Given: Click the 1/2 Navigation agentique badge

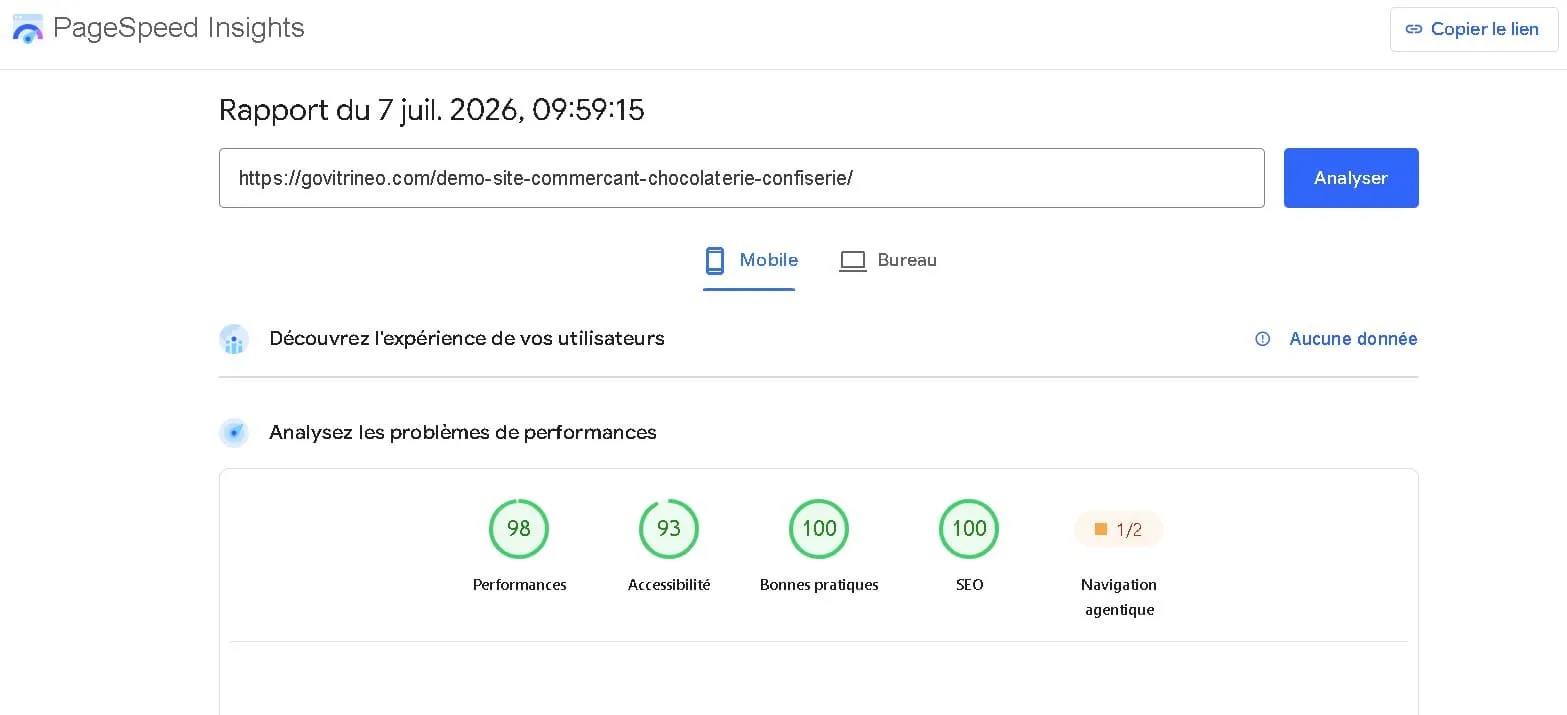Looking at the screenshot, I should click(1119, 529).
